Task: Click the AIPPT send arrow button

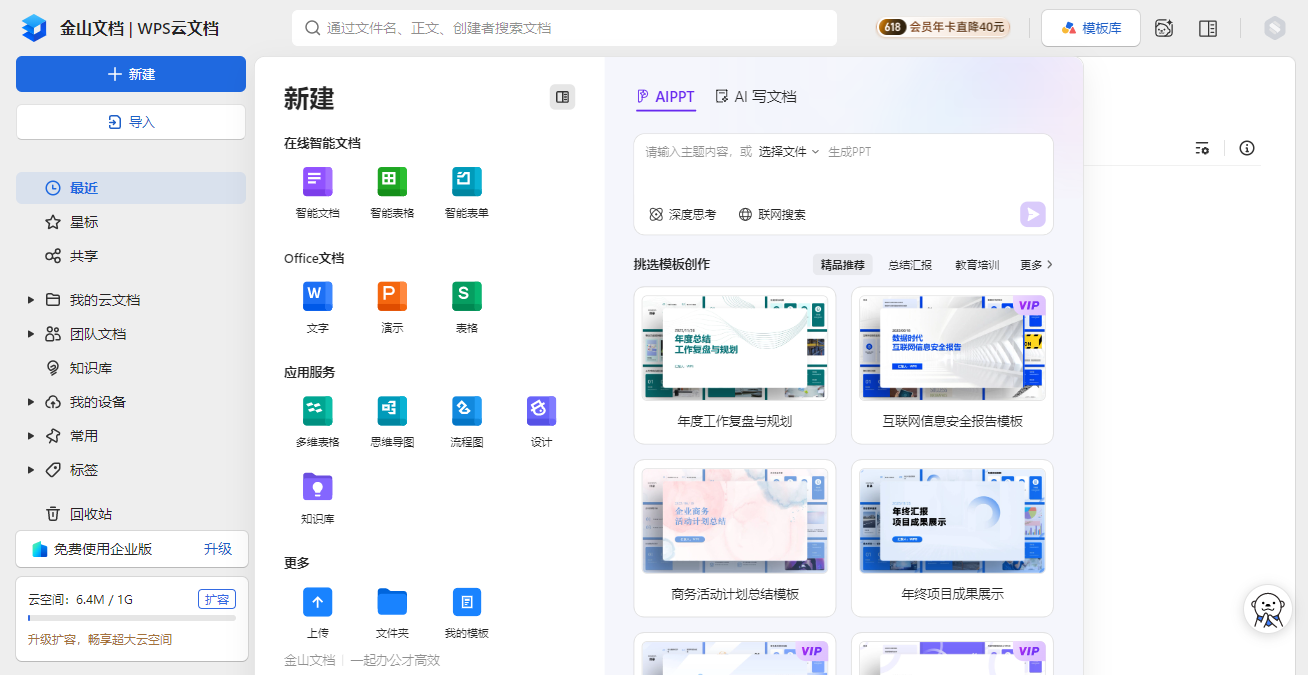Action: (x=1032, y=214)
